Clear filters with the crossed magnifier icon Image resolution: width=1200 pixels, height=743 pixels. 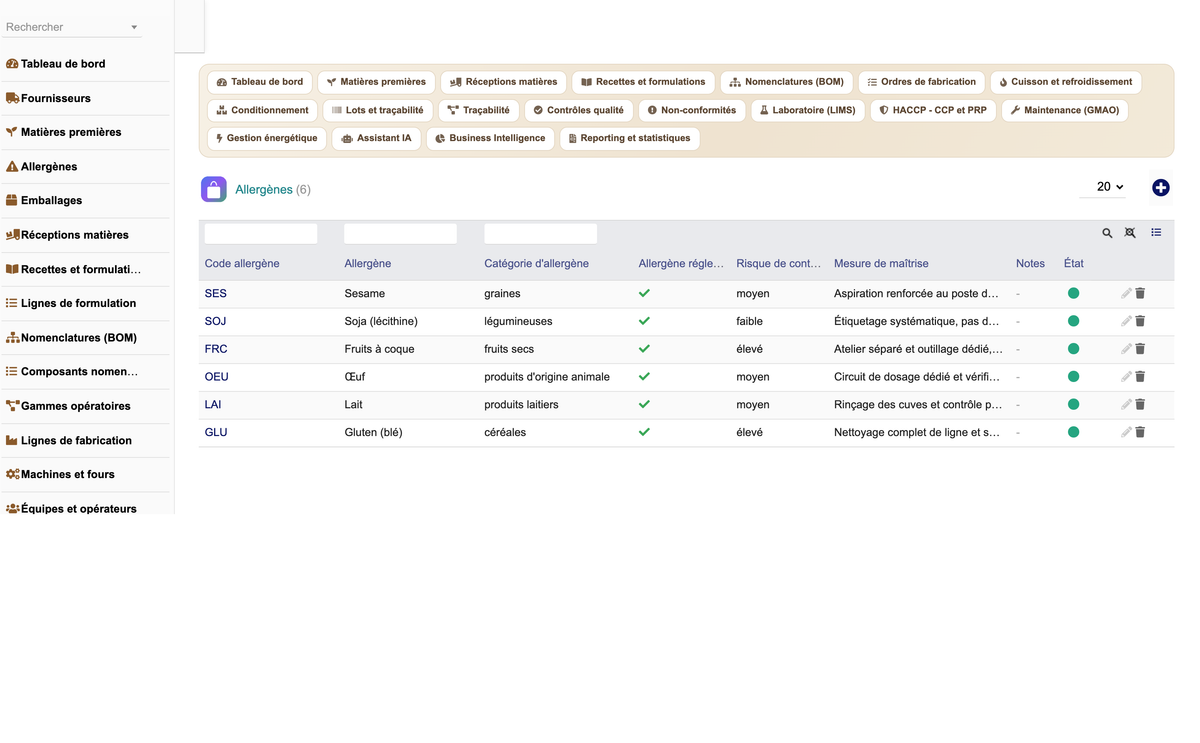(x=1130, y=233)
